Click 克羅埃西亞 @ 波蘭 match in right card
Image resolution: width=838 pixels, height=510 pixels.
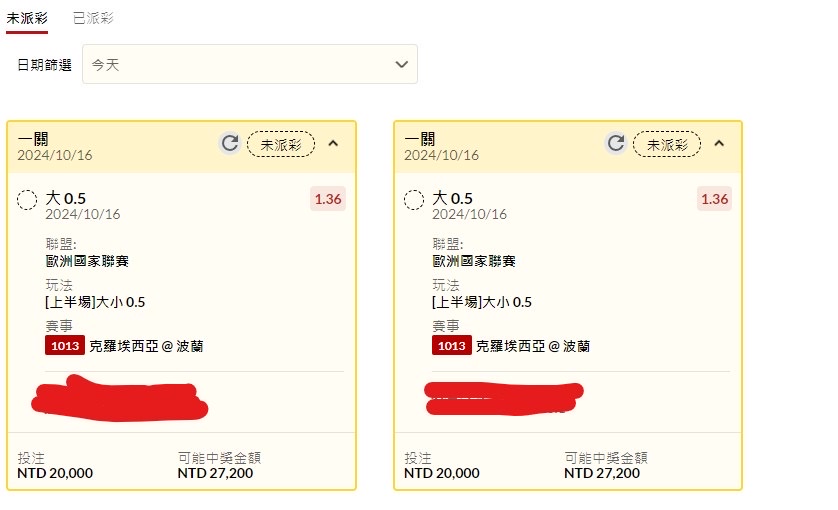click(x=533, y=346)
